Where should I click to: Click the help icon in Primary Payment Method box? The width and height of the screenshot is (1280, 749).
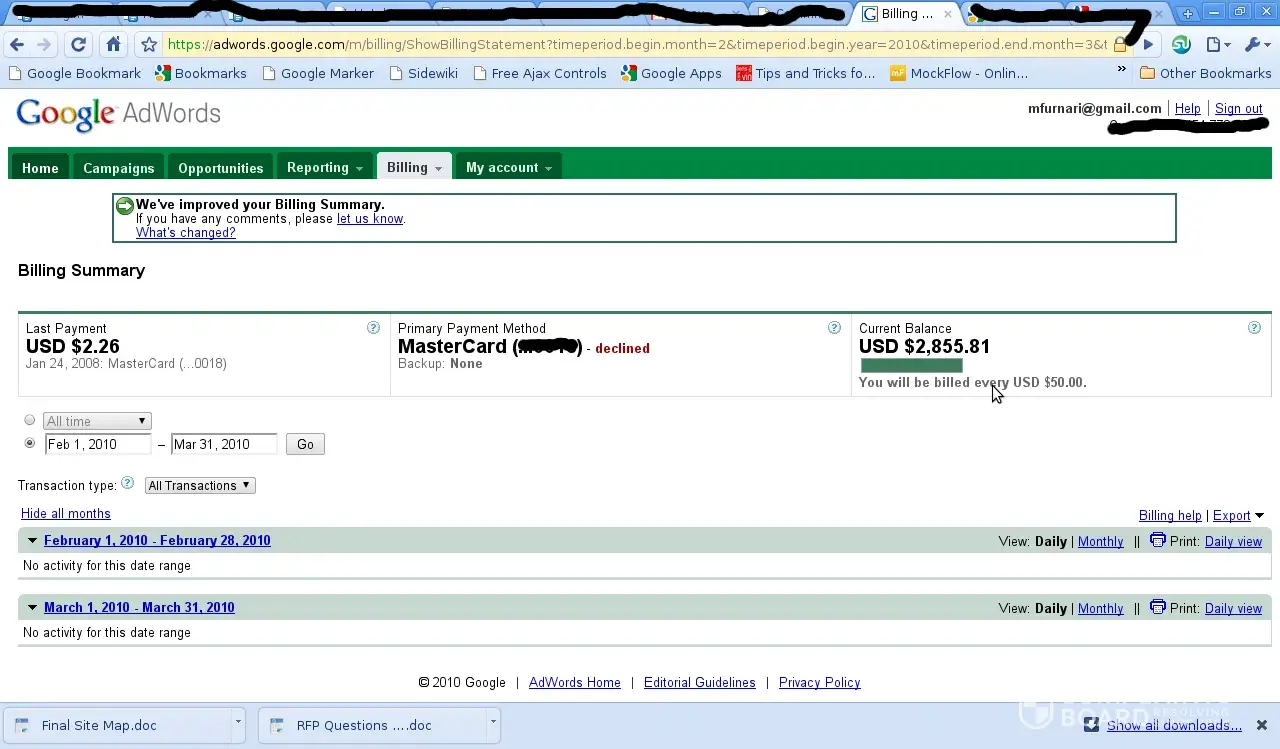[x=834, y=328]
